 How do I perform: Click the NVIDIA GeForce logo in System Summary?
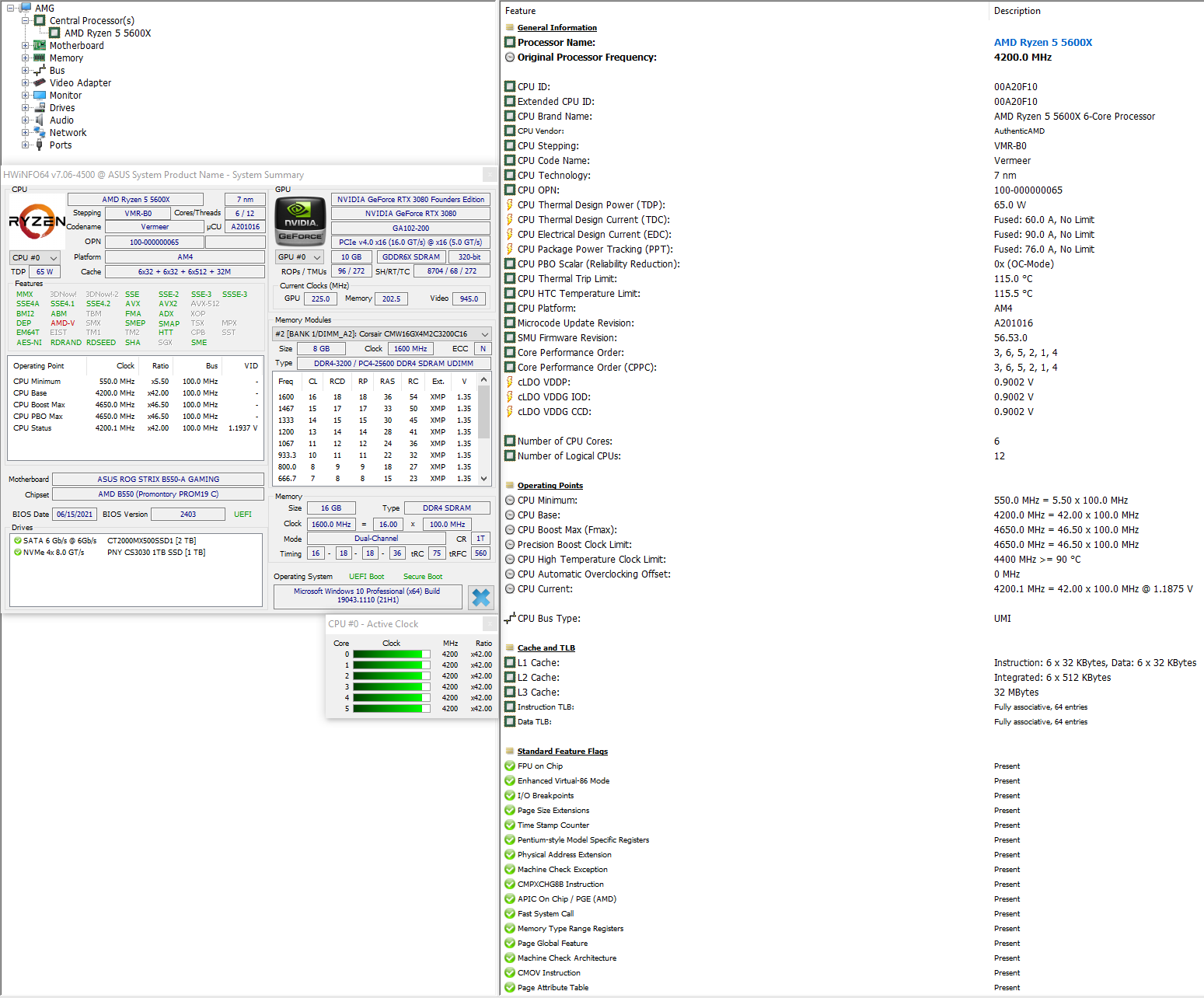(301, 220)
